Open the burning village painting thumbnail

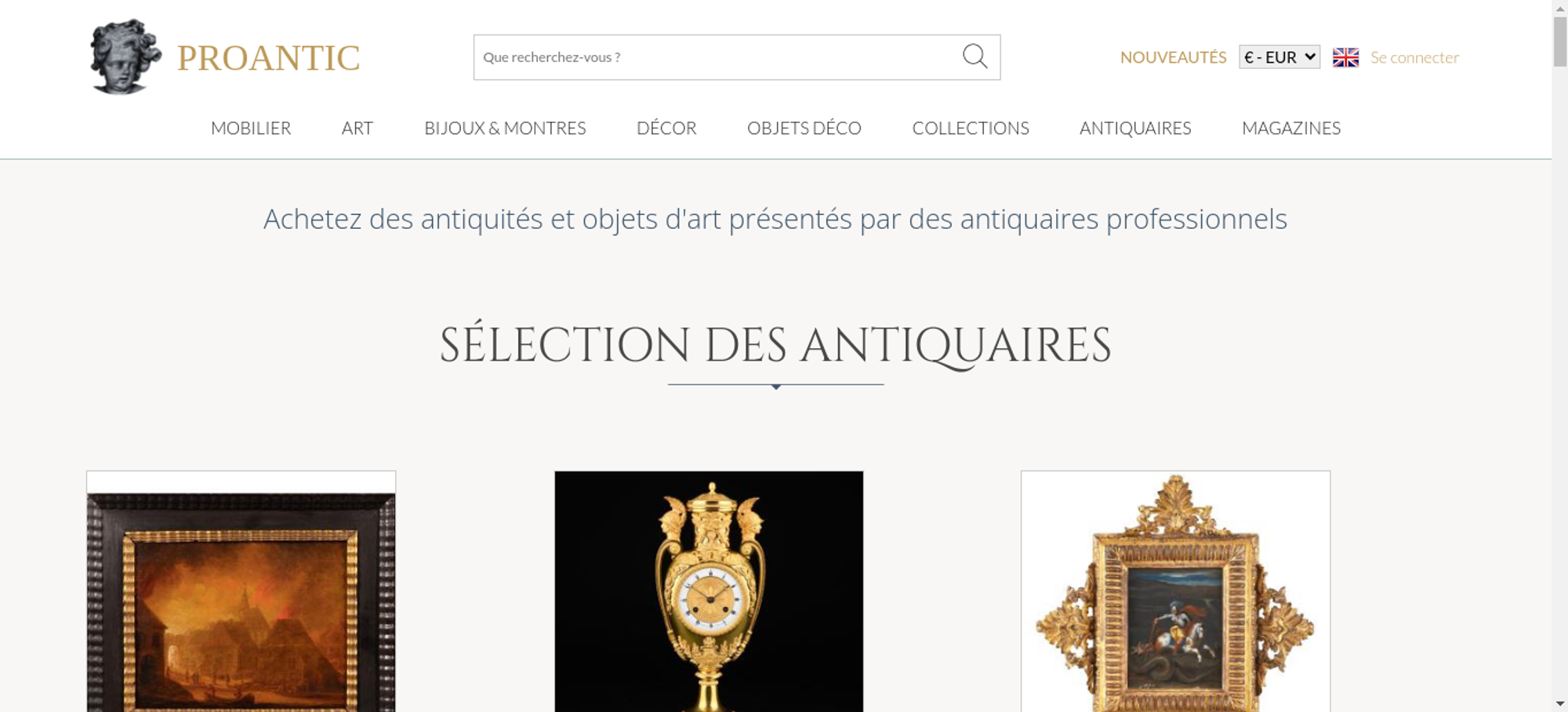241,591
